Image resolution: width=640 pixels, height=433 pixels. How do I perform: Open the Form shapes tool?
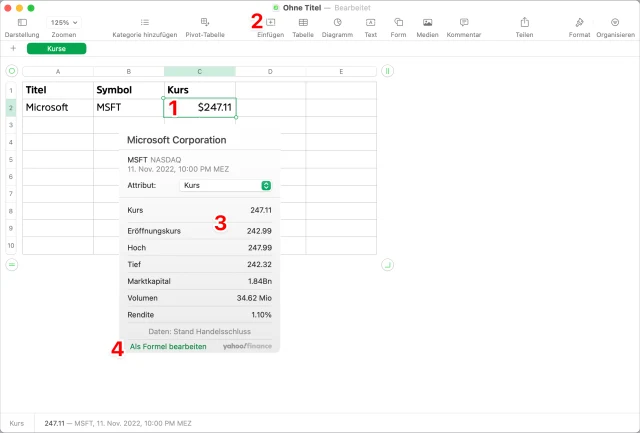398,22
